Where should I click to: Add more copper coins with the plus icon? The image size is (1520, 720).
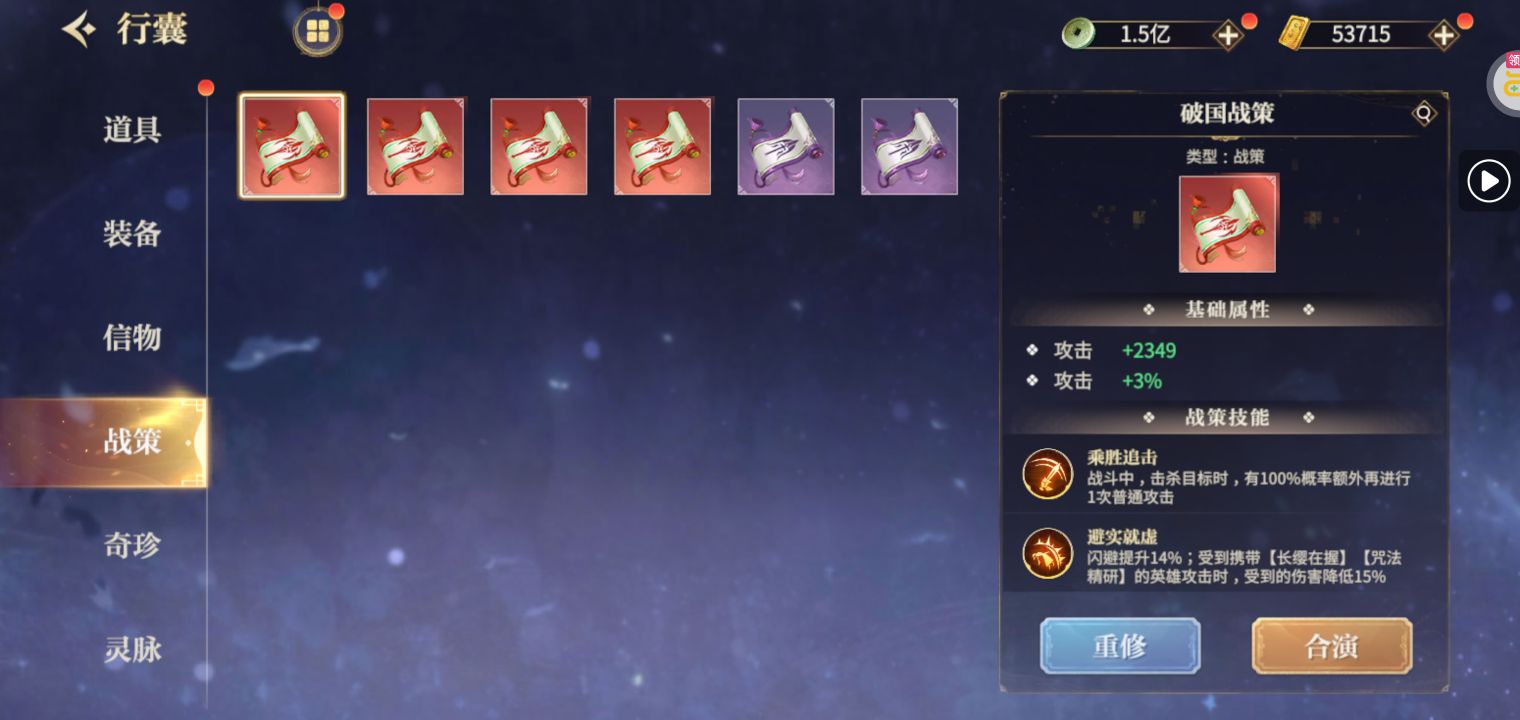1227,35
